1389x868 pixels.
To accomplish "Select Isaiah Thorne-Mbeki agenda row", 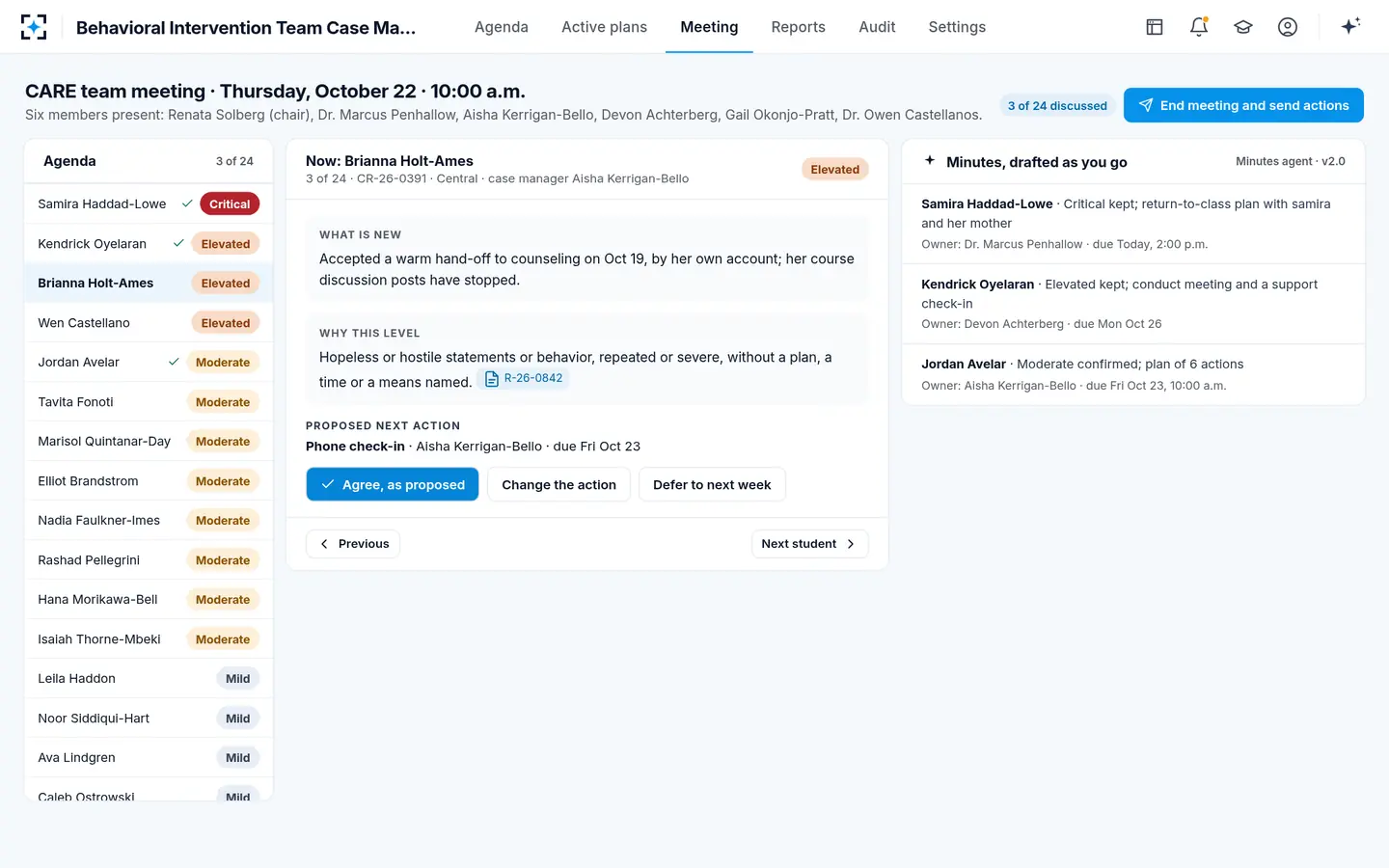I will click(x=149, y=638).
